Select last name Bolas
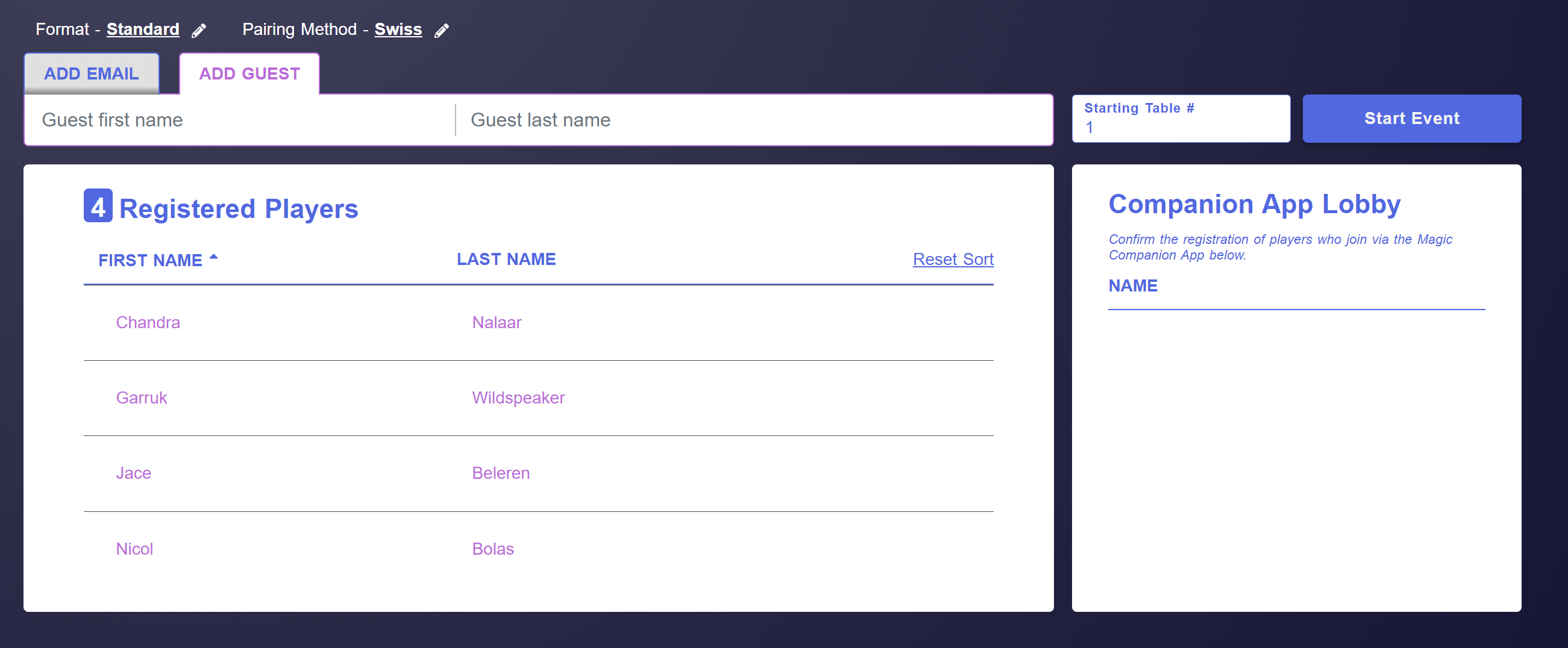 click(493, 549)
